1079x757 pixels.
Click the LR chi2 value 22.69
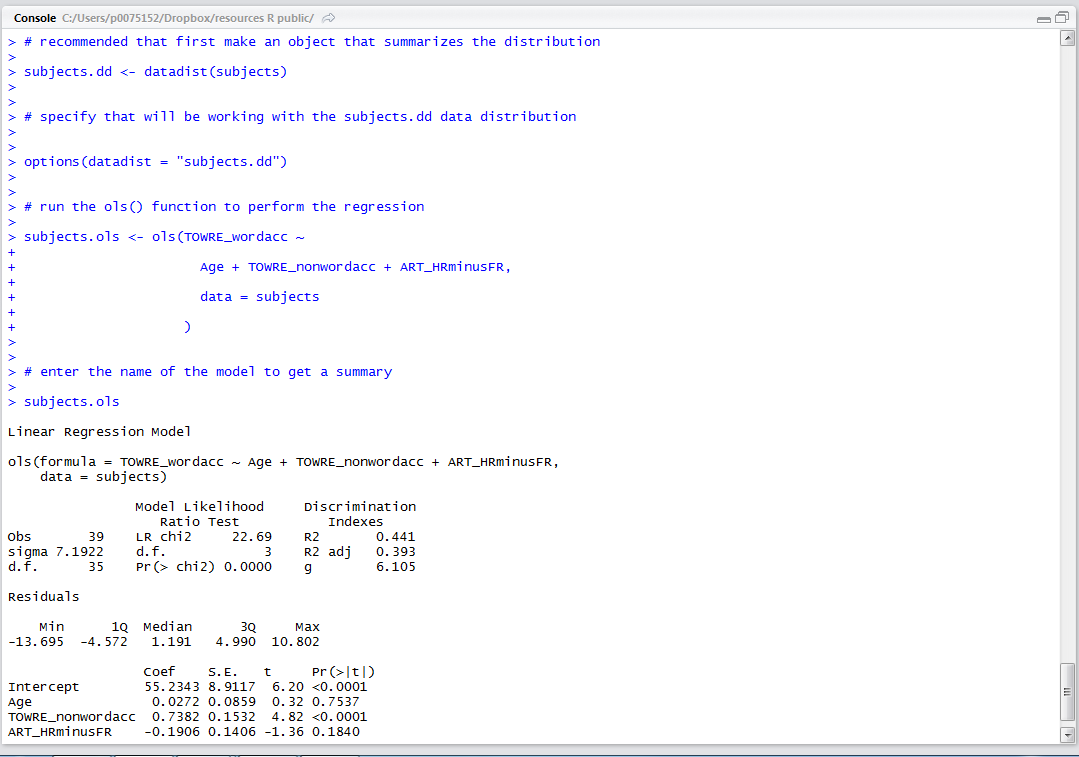pos(251,537)
